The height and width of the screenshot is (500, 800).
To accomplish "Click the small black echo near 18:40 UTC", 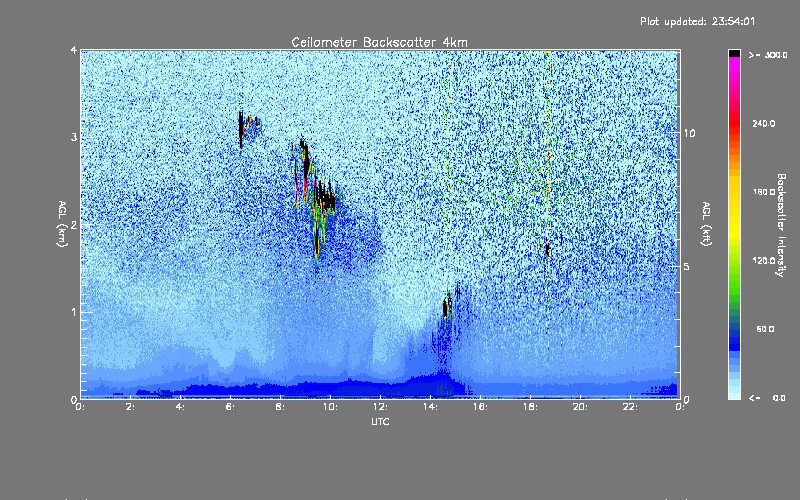I will (x=547, y=249).
